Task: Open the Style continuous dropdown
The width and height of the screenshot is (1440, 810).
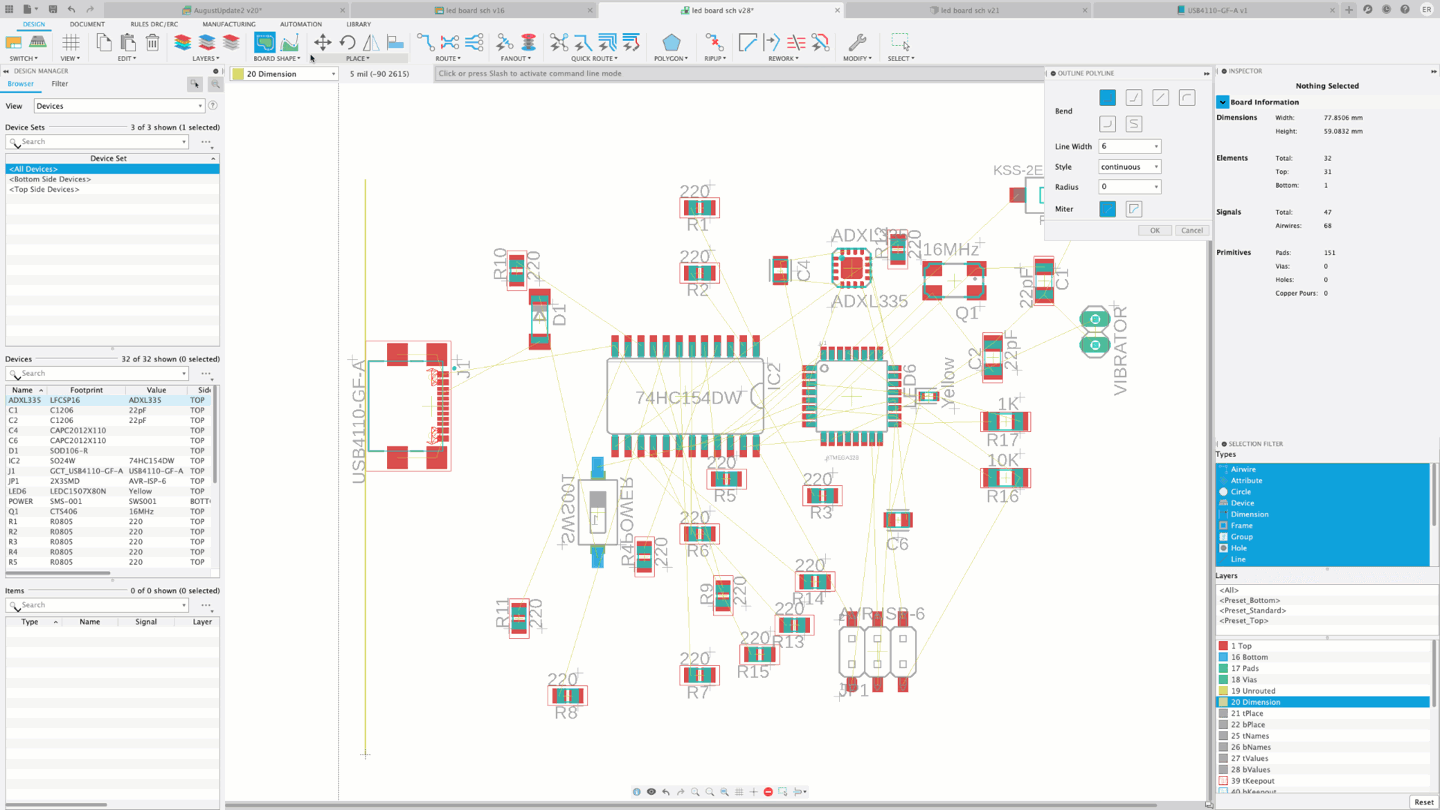Action: point(1129,167)
